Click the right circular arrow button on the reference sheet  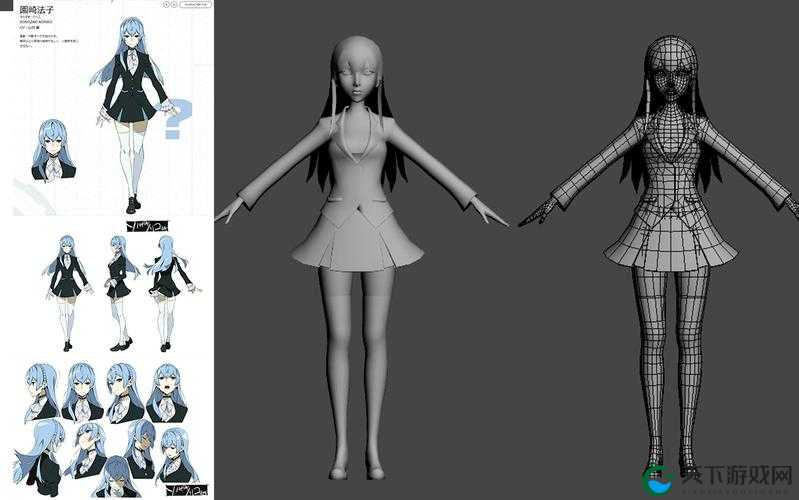pyautogui.click(x=174, y=5)
